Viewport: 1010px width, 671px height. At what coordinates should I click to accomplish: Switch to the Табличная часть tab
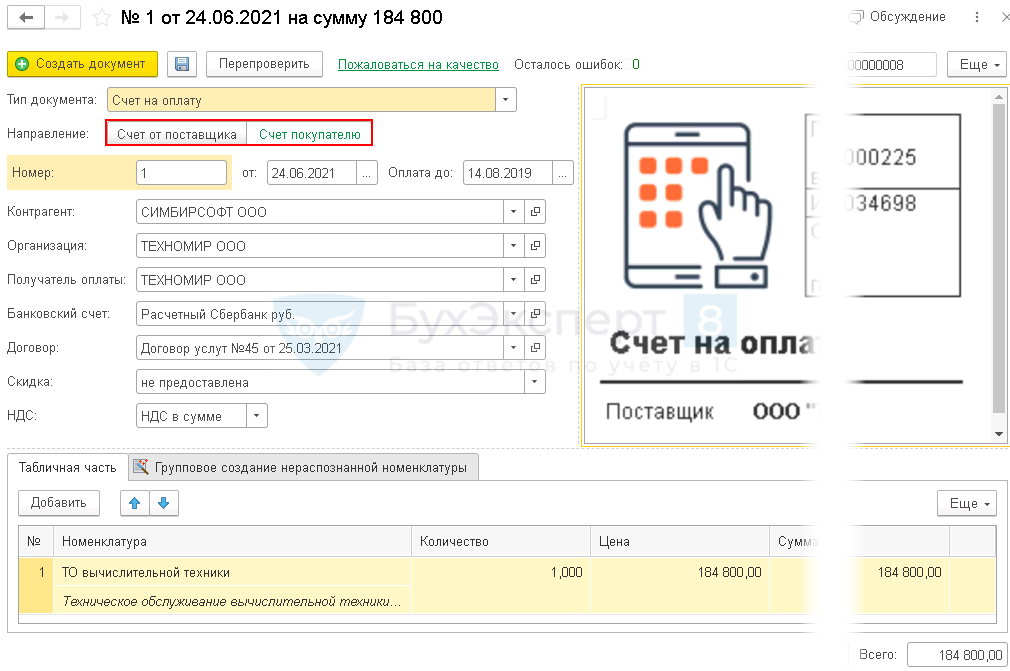[68, 468]
